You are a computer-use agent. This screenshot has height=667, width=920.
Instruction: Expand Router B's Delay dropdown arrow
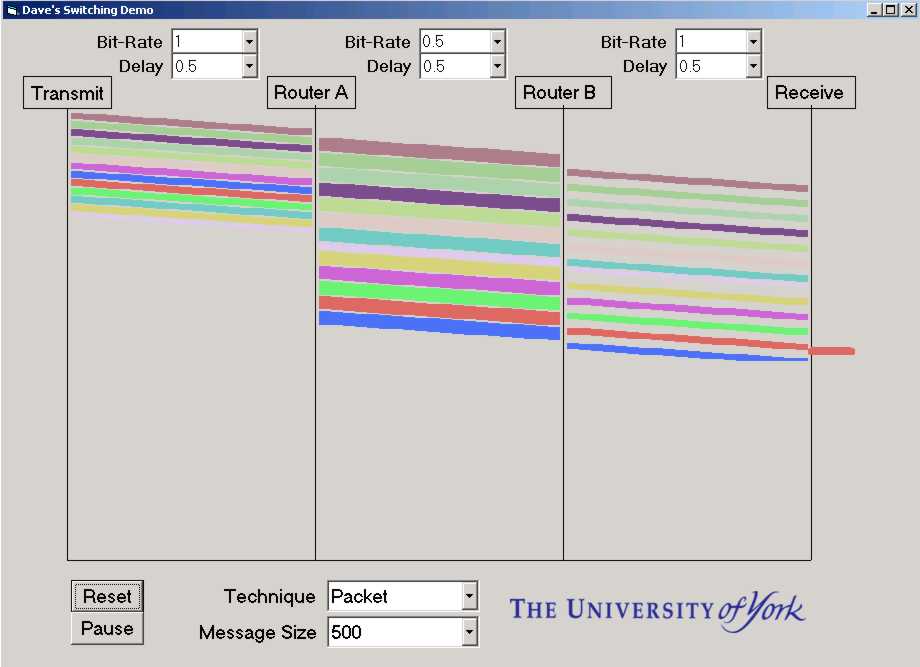click(x=753, y=66)
